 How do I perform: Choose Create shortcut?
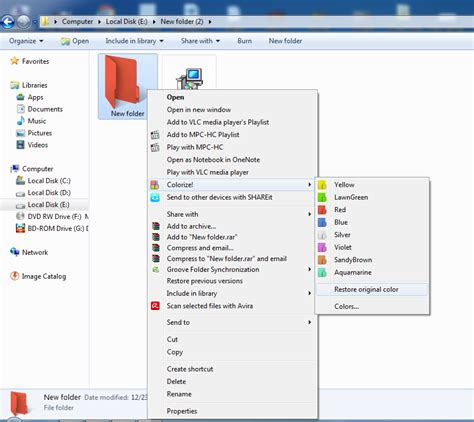tap(190, 369)
